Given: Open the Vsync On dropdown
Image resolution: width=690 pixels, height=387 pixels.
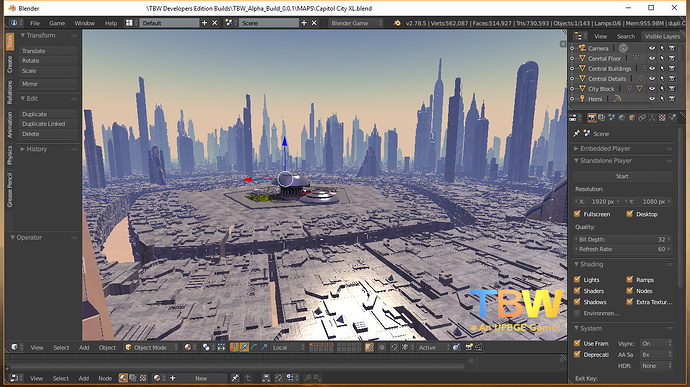Looking at the screenshot, I should click(x=656, y=343).
